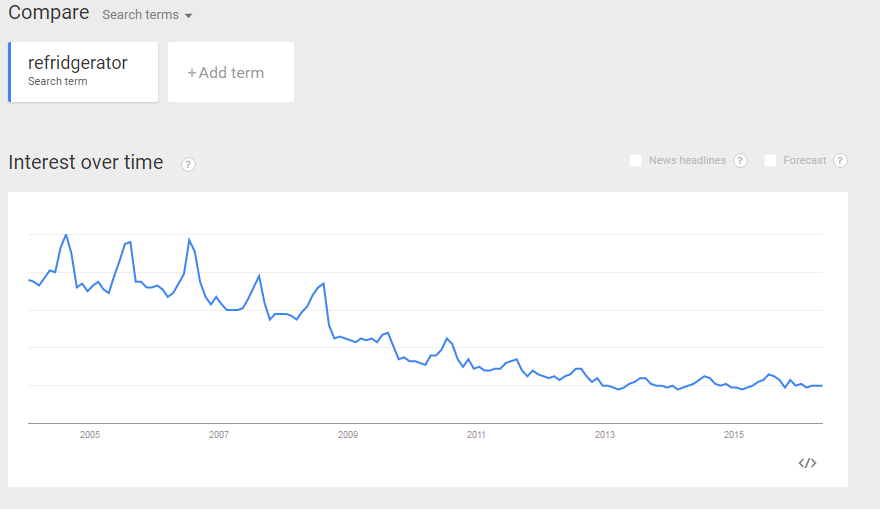Click the News headlines label text
The height and width of the screenshot is (509, 880).
pyautogui.click(x=687, y=161)
